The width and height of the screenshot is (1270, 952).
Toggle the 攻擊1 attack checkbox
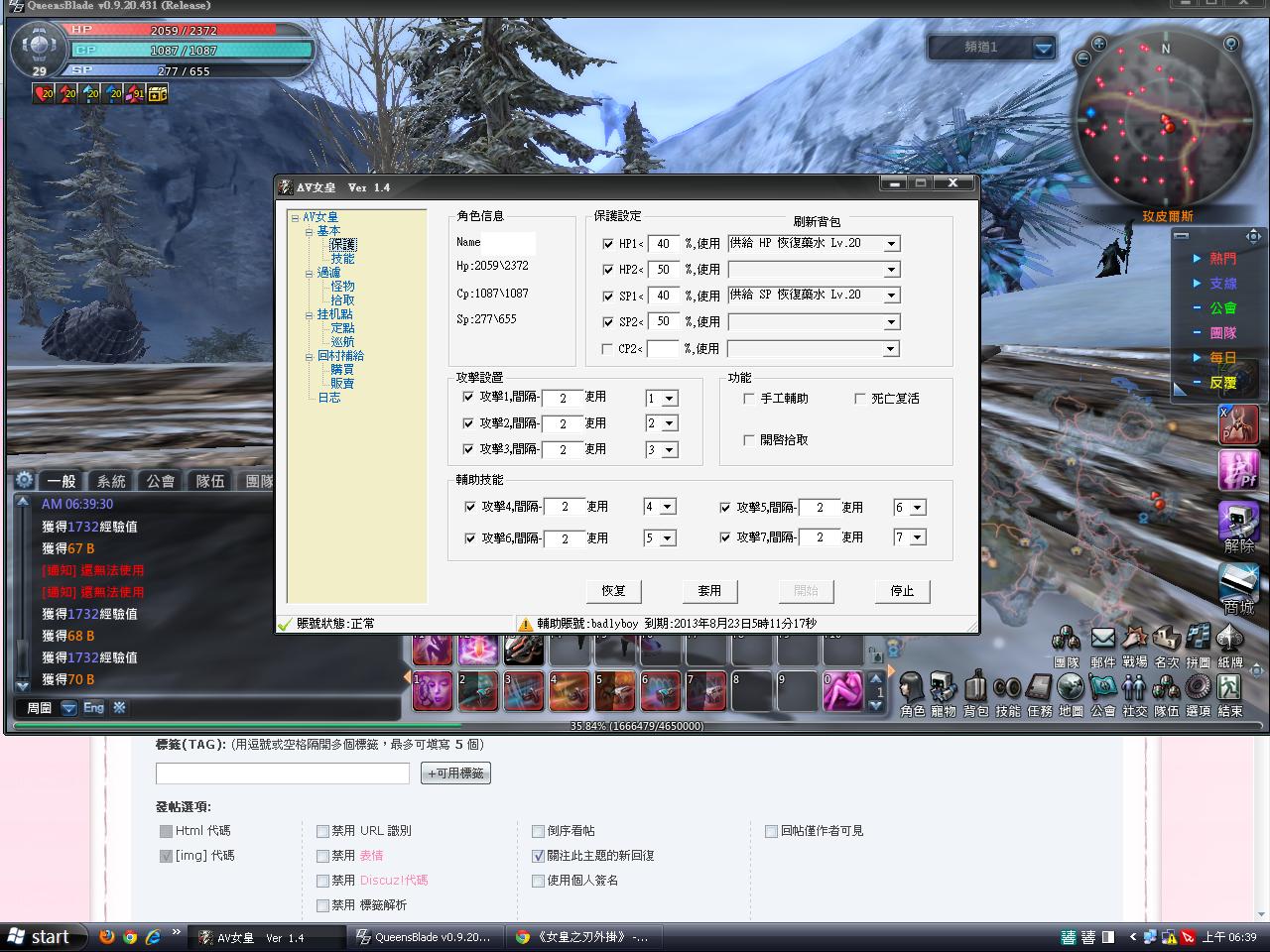click(468, 397)
